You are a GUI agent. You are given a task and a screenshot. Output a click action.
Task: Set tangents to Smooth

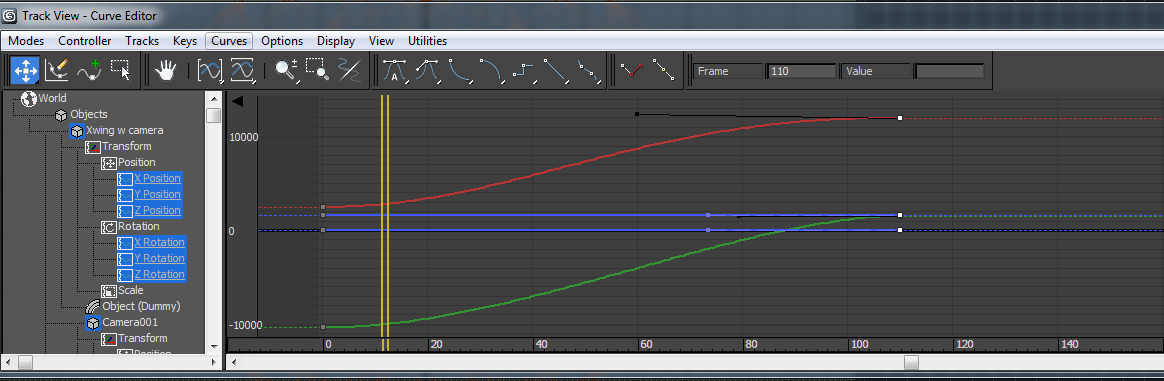tap(589, 71)
